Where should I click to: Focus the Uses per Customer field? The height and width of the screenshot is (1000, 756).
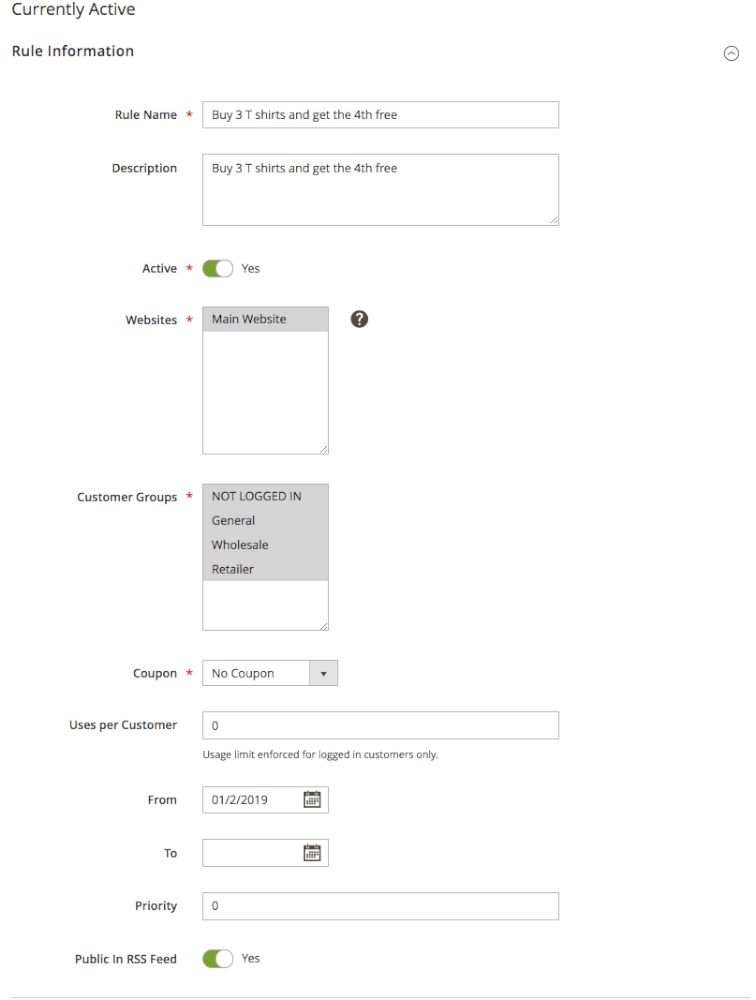click(380, 725)
